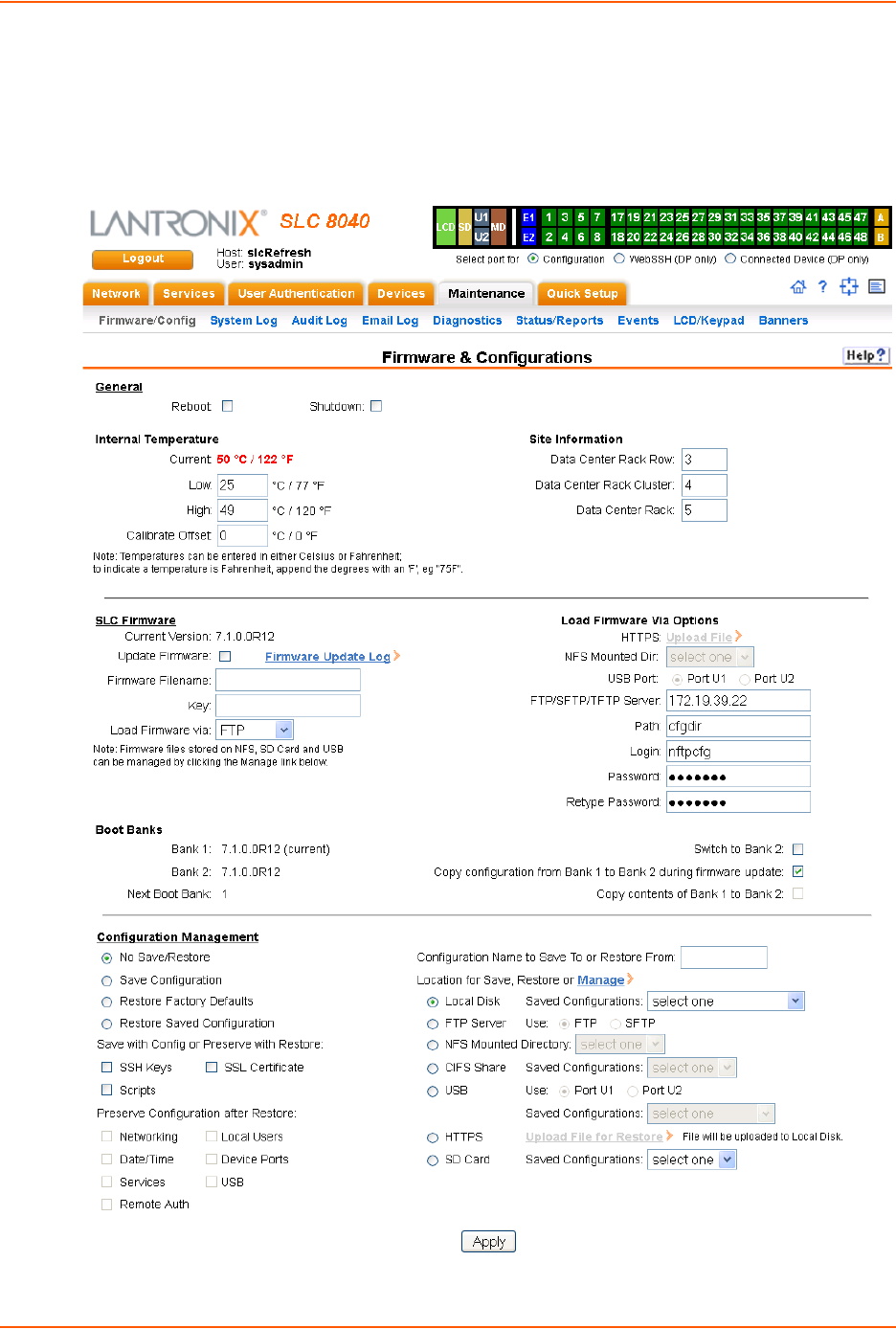Open the System Log submenu
Screen dimensions: 896x1329
pyautogui.click(x=243, y=321)
